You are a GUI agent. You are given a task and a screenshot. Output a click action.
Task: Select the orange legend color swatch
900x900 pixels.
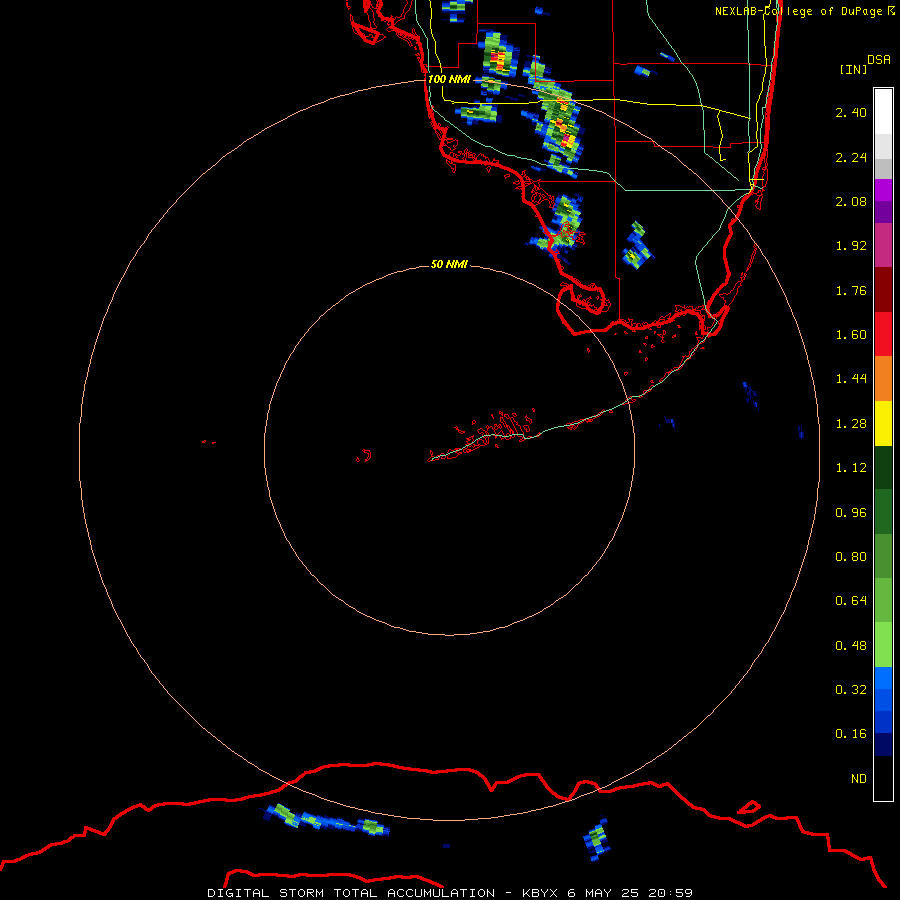pyautogui.click(x=883, y=378)
